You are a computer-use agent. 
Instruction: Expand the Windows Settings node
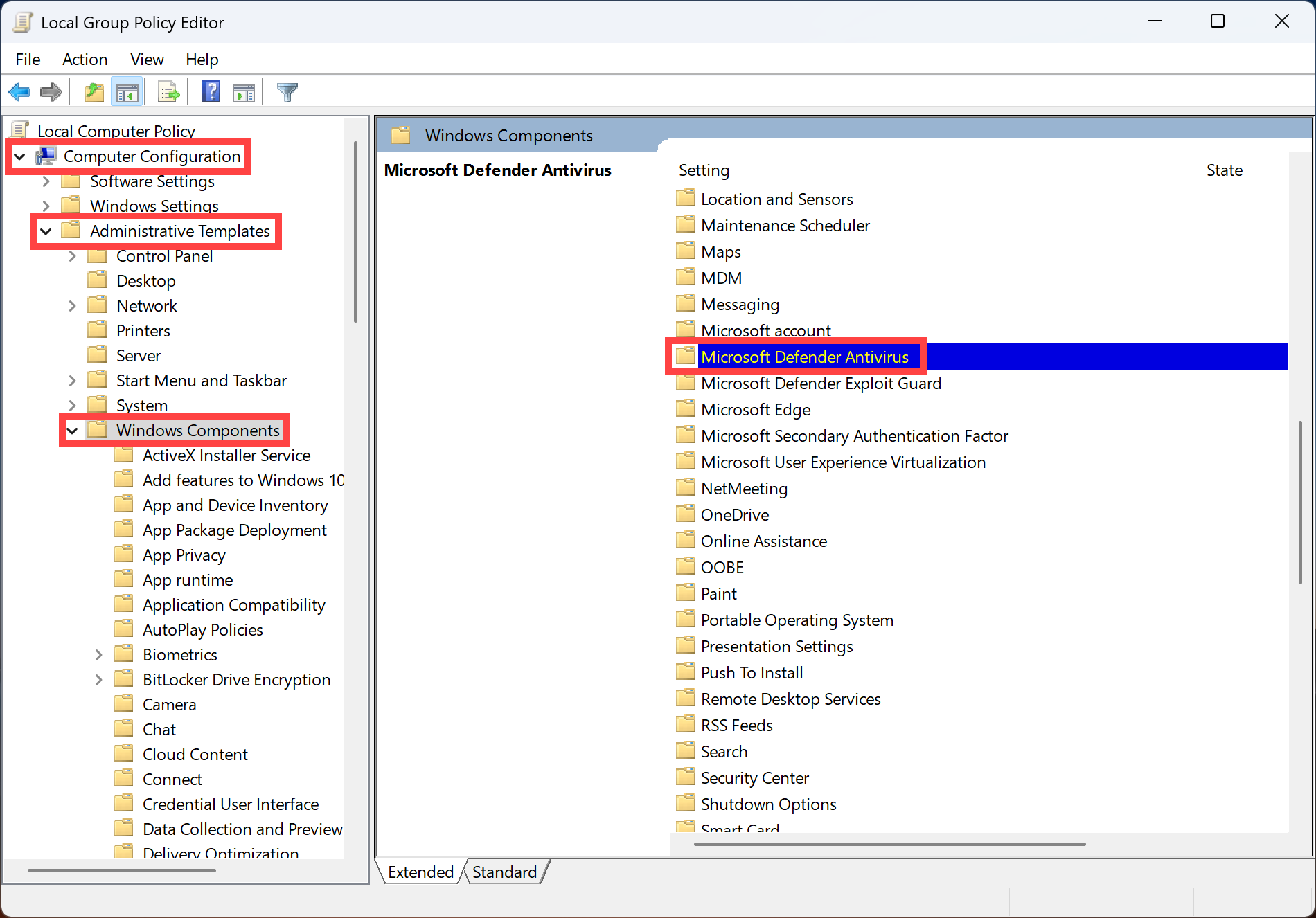pos(46,206)
